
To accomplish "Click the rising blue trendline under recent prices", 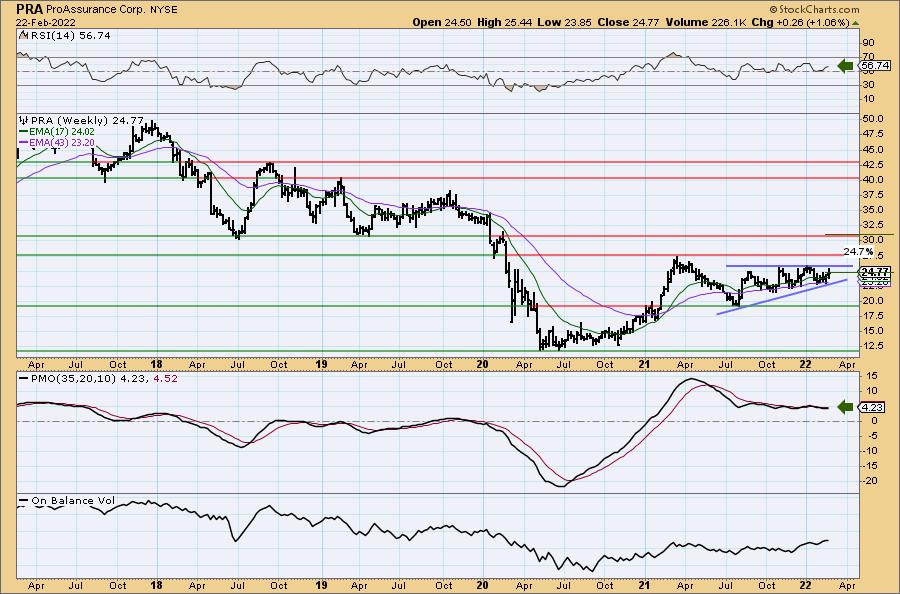I will (782, 297).
